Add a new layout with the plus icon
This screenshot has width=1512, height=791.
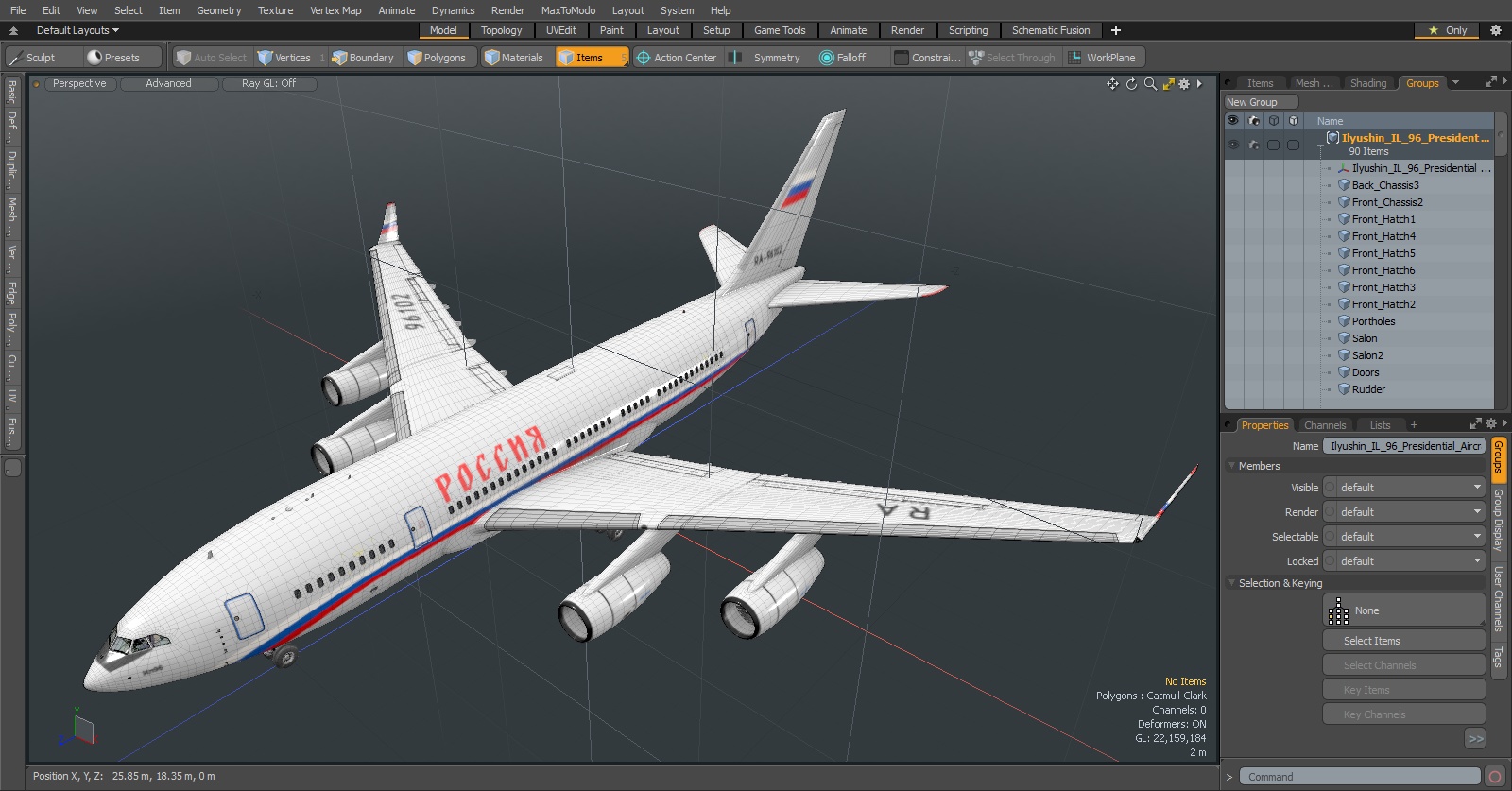click(x=1115, y=30)
